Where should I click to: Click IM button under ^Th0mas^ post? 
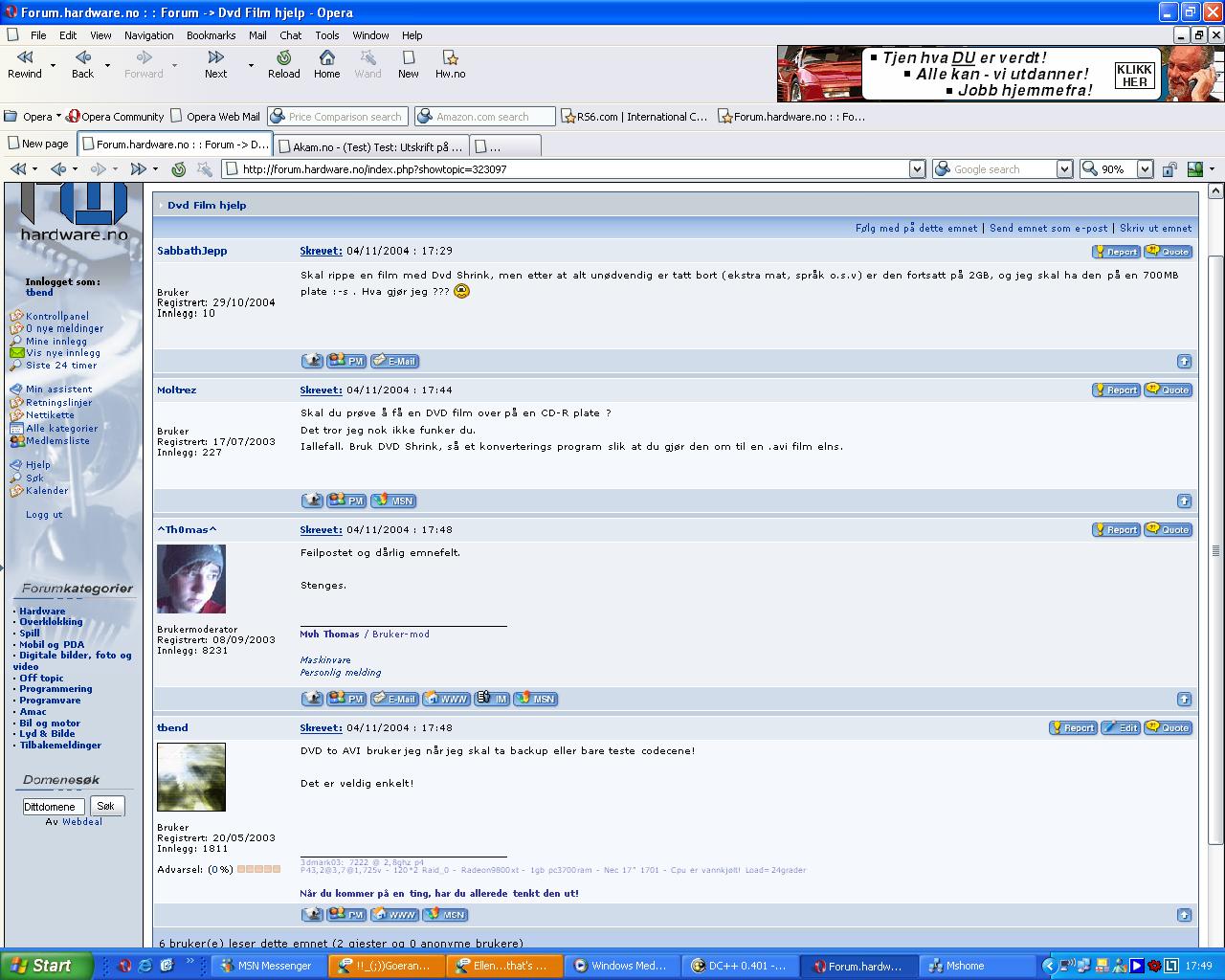492,700
